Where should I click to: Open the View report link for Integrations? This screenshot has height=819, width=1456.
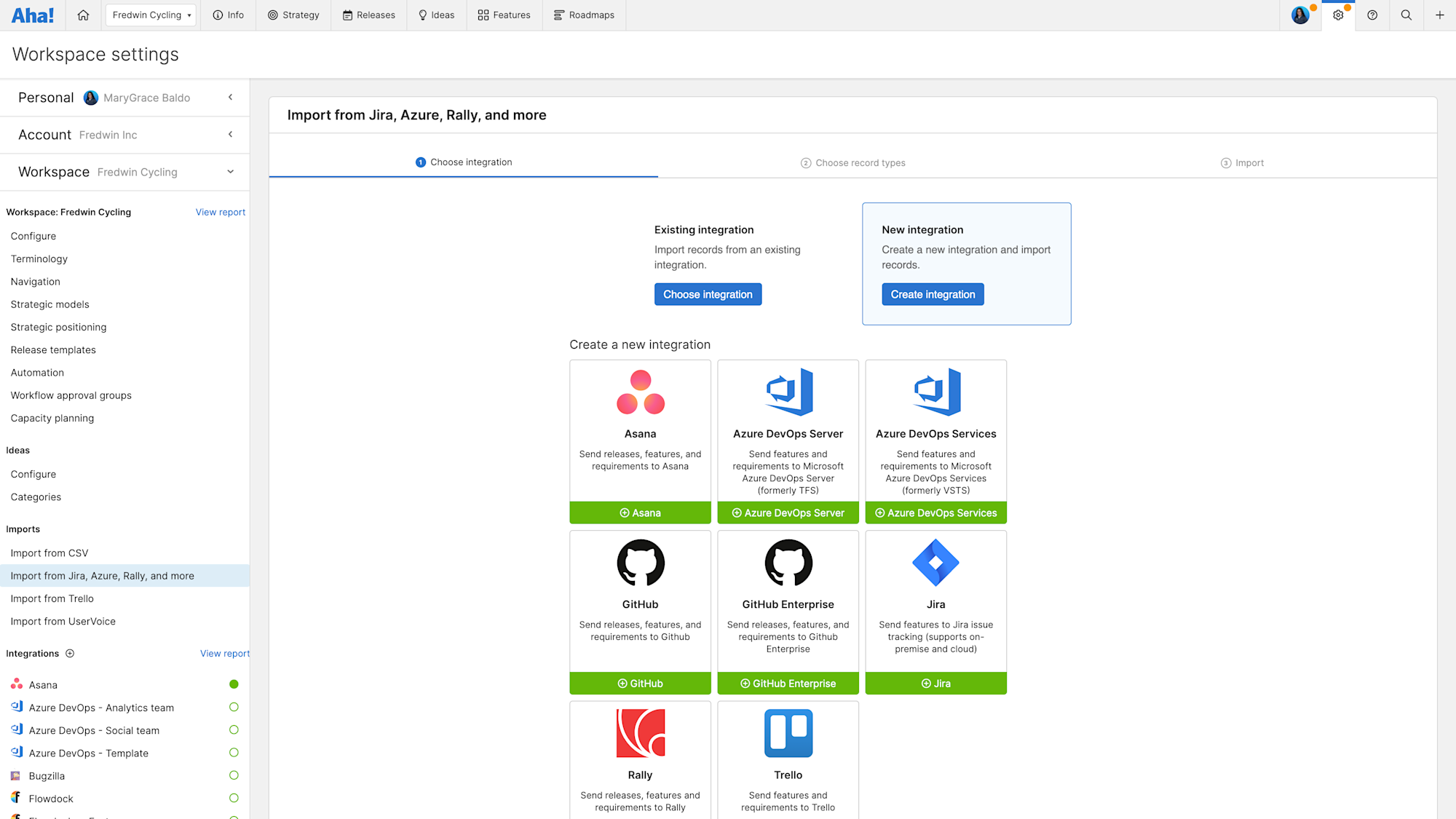pos(224,653)
